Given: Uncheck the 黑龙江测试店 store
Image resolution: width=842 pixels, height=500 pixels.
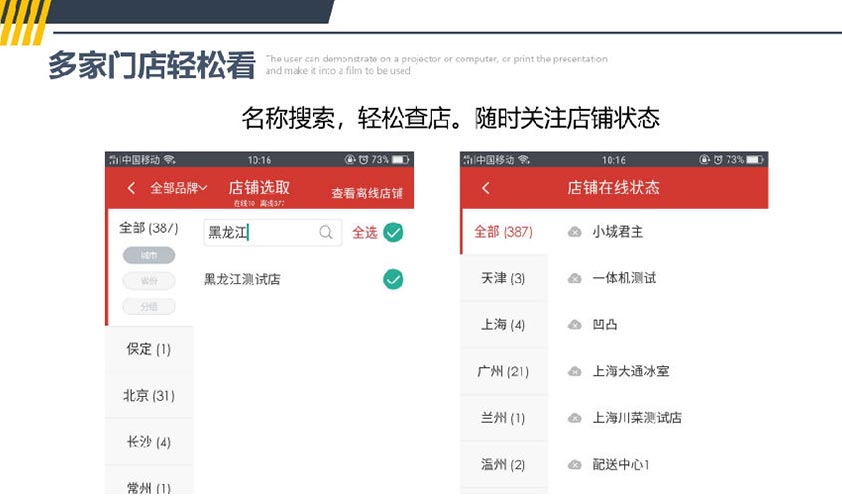Looking at the screenshot, I should point(393,279).
